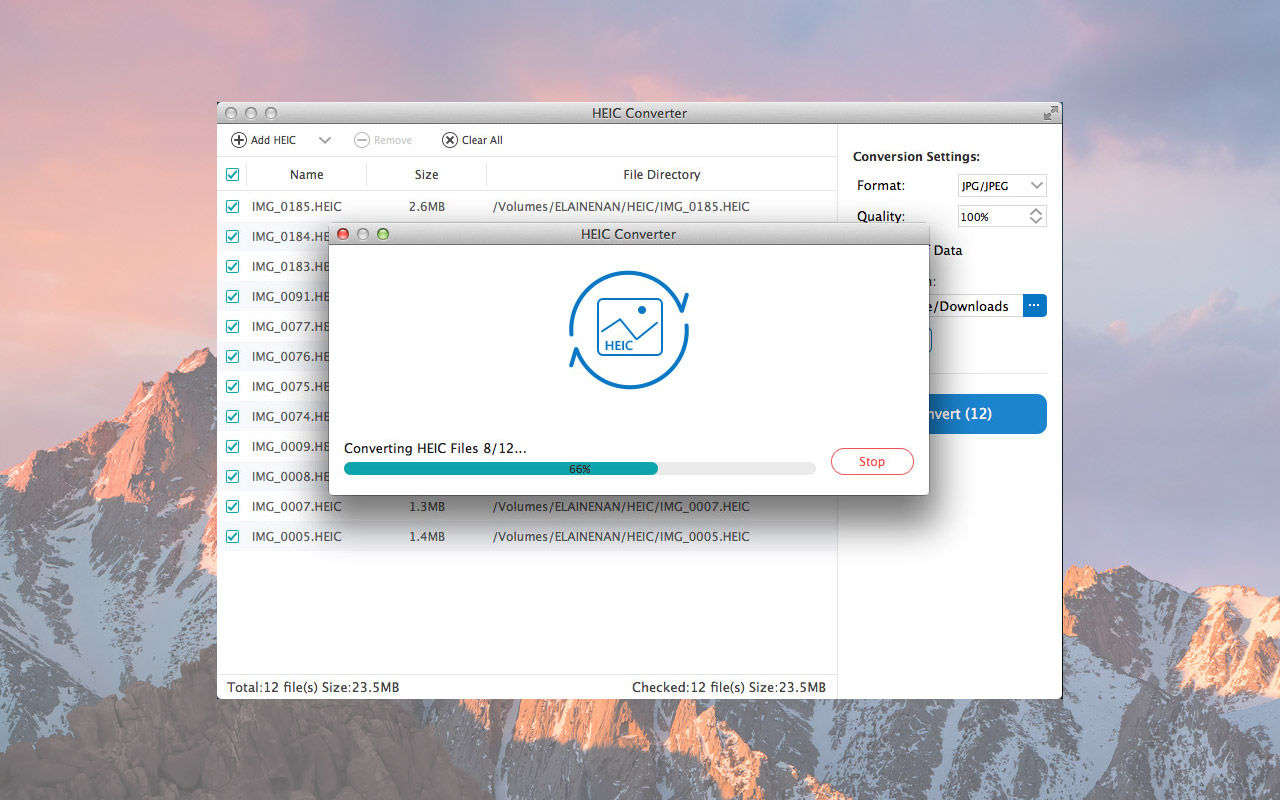Click the 1.3MB size cell

(x=427, y=506)
